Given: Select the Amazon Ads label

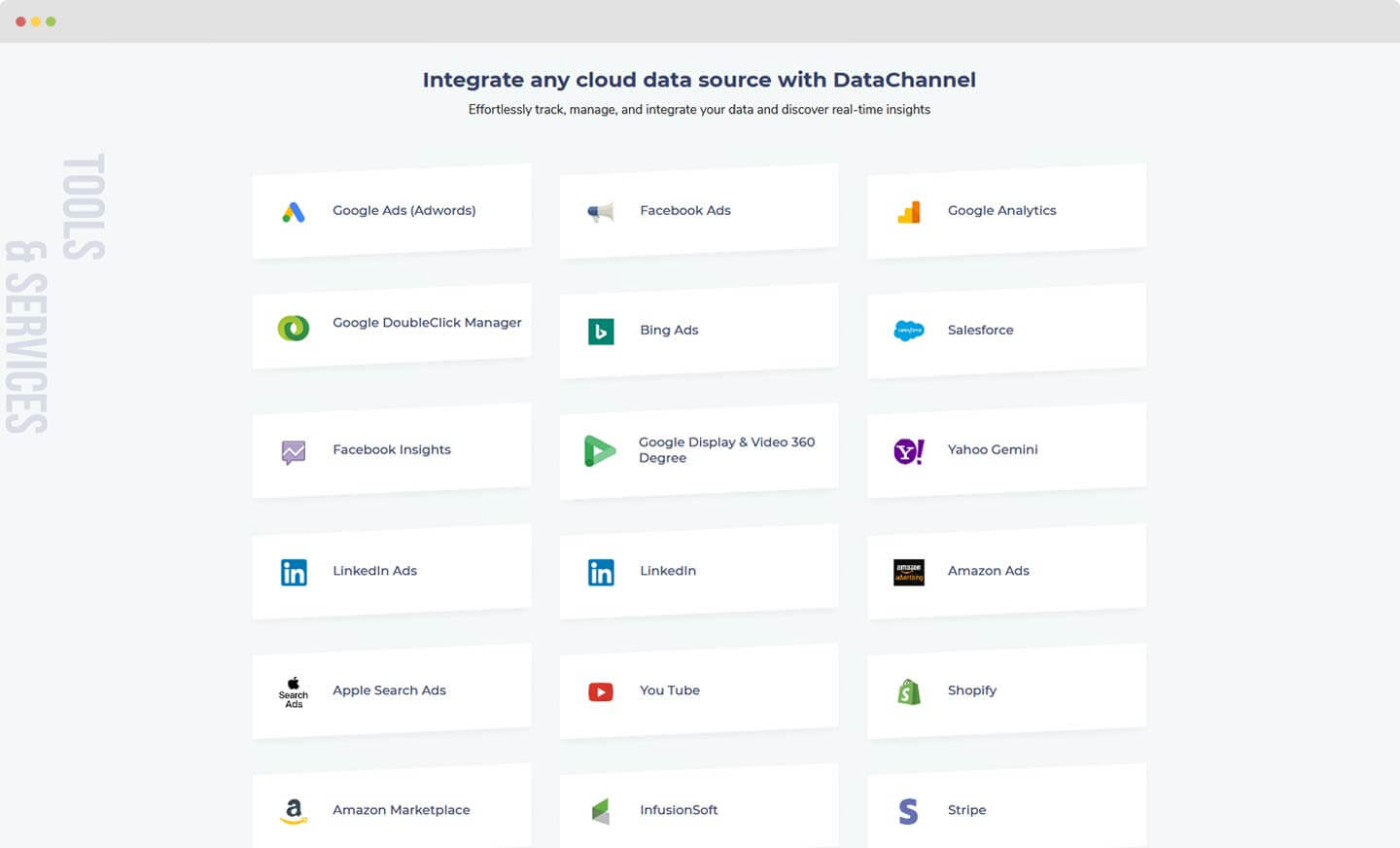Looking at the screenshot, I should click(x=988, y=571).
